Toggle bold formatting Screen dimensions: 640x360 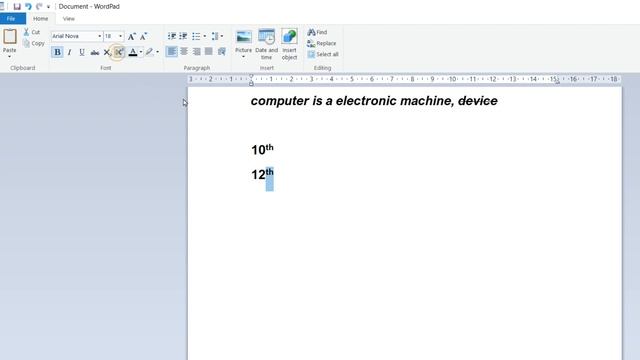[57, 52]
